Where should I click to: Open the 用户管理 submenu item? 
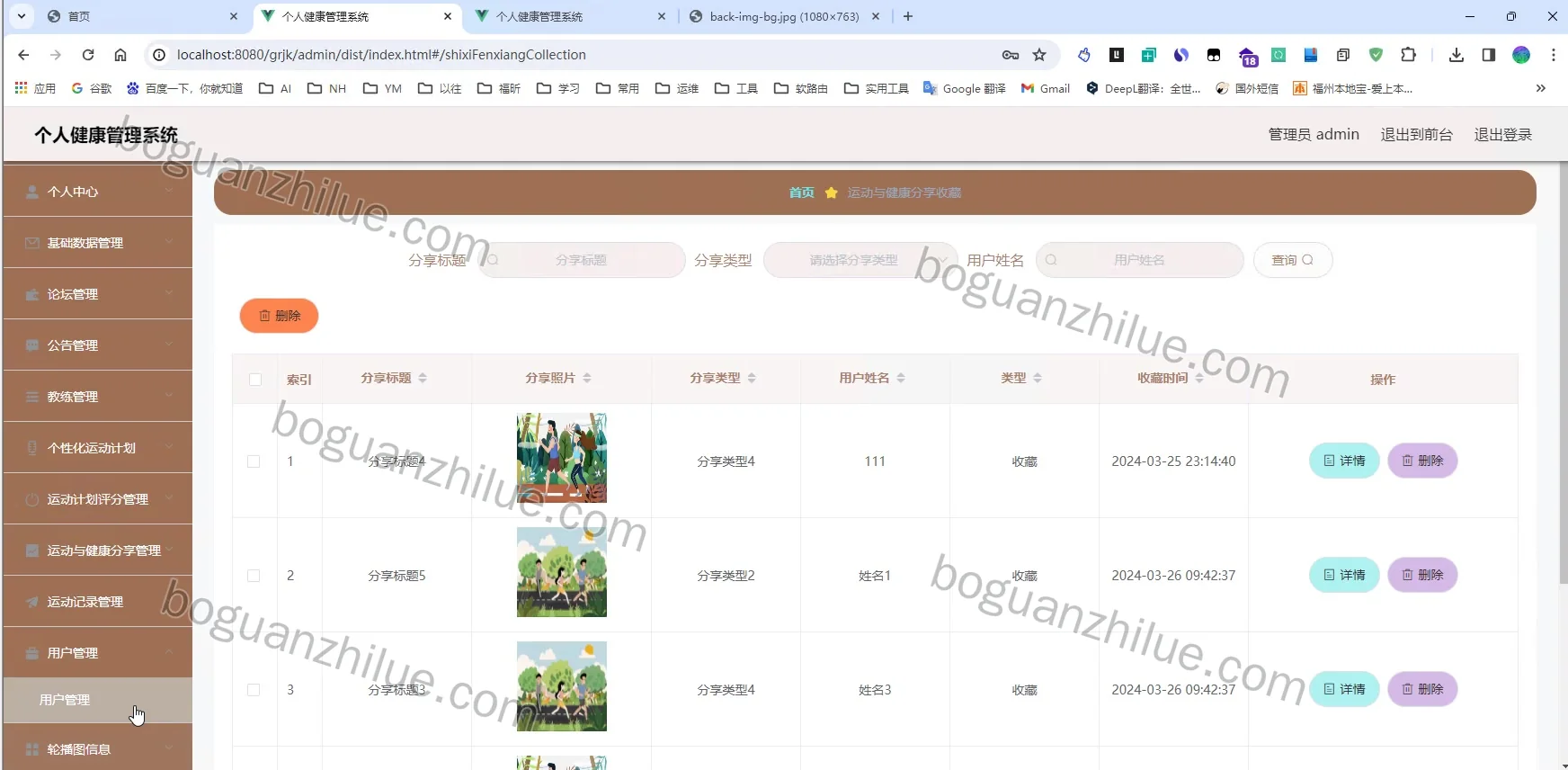tap(98, 700)
